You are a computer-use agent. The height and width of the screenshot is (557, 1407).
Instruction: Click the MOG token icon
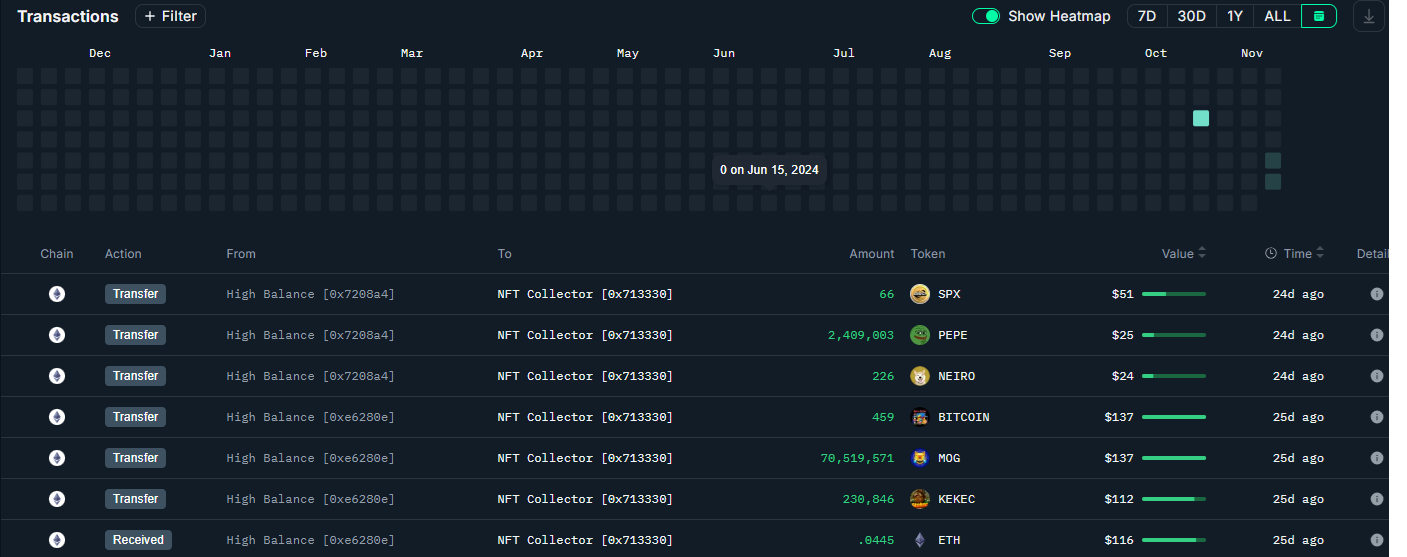click(920, 458)
